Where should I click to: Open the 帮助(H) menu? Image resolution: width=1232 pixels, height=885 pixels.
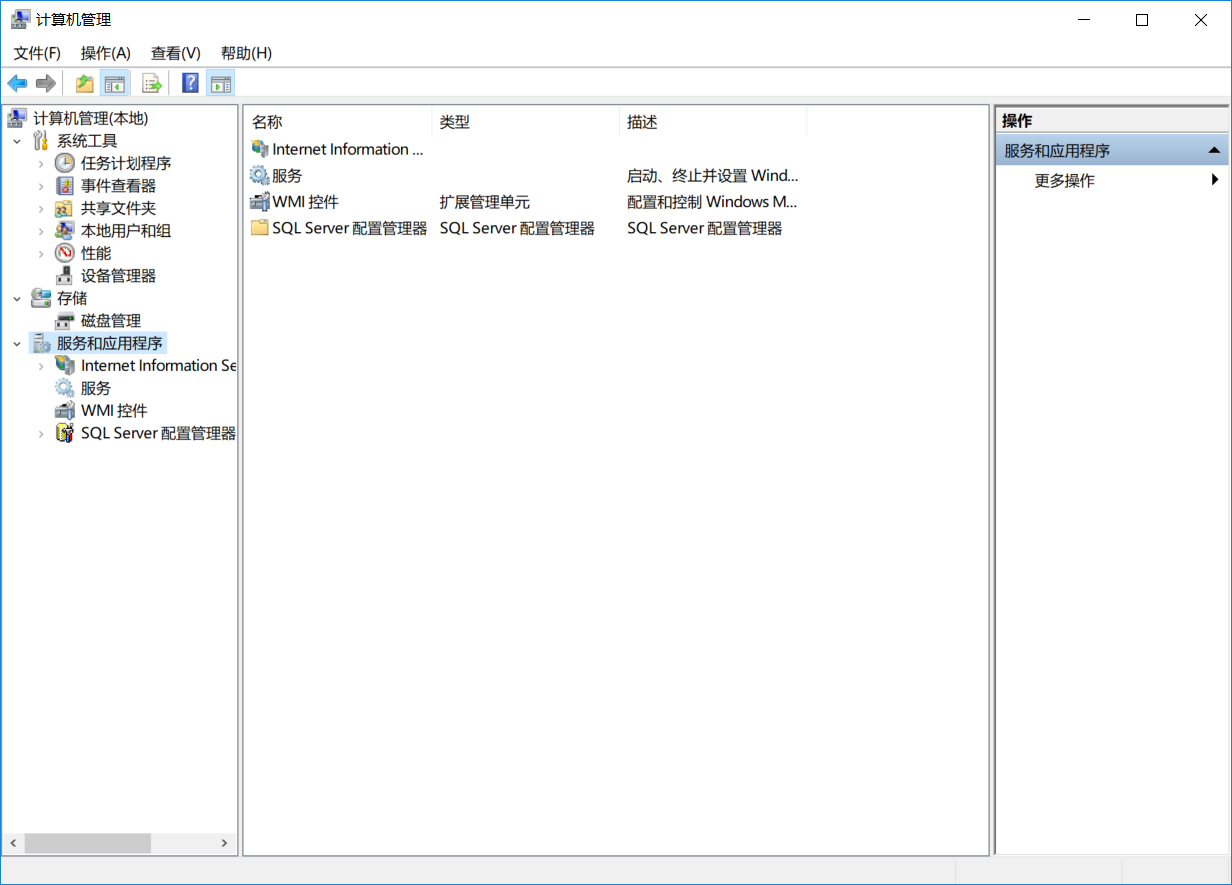[246, 53]
